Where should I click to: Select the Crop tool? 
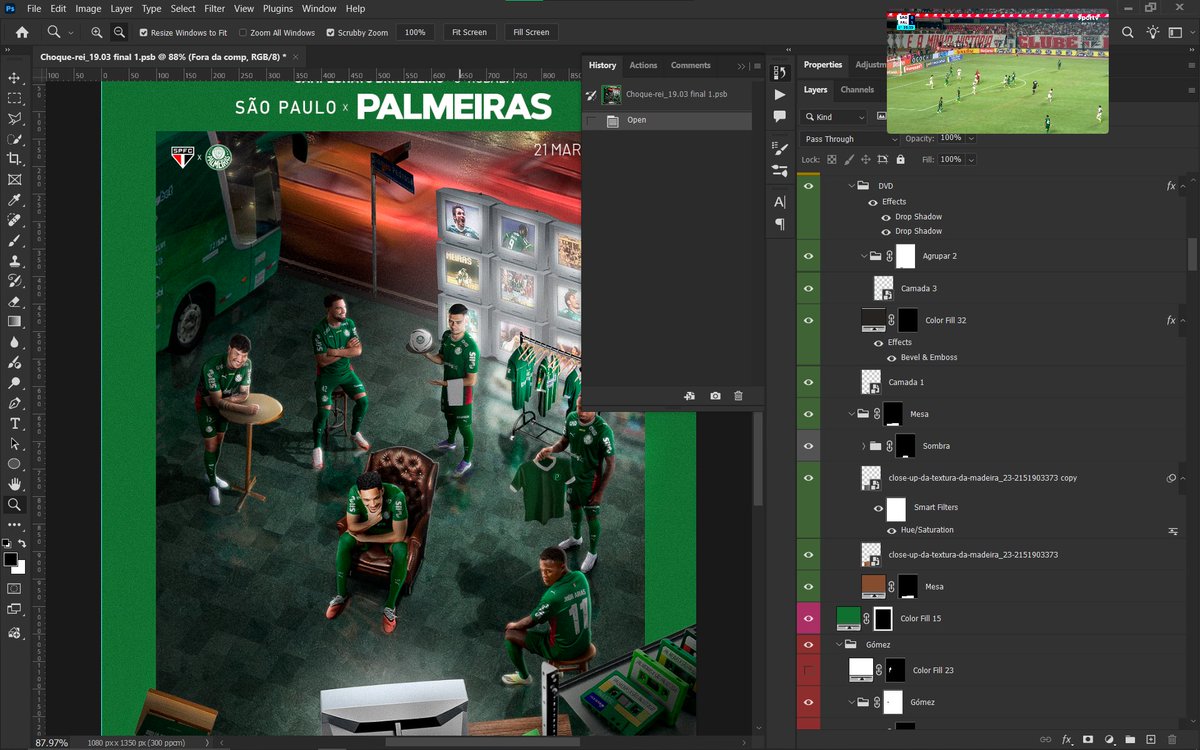(14, 159)
